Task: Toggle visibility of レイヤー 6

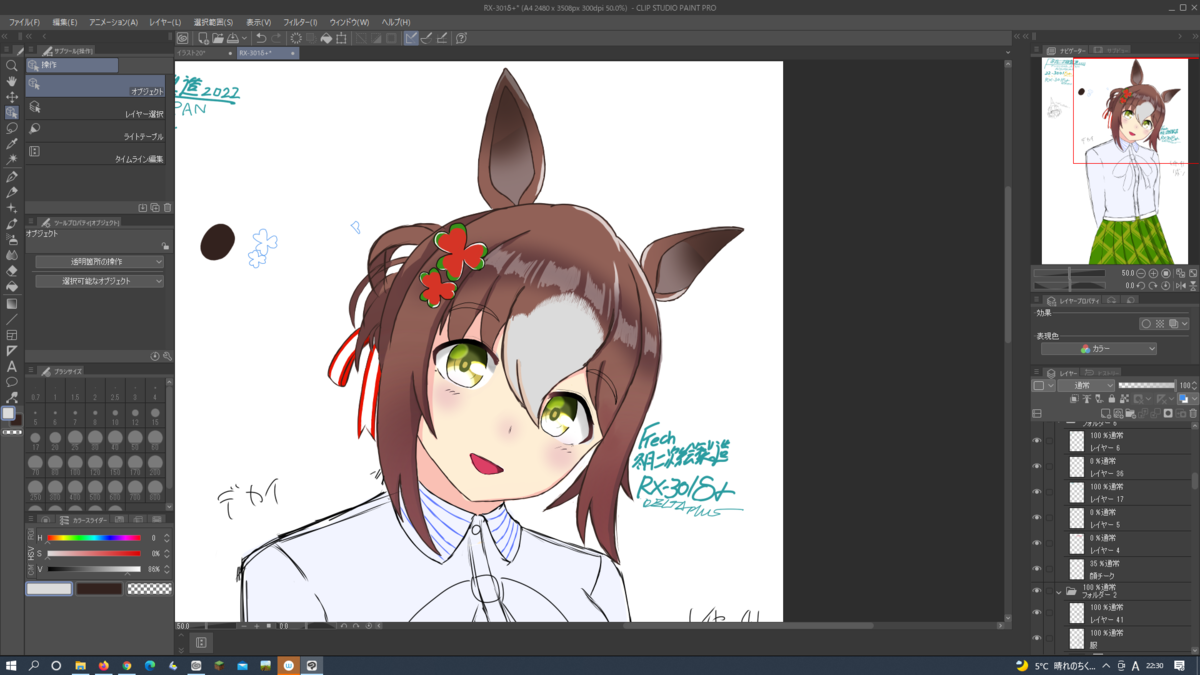Action: coord(1036,441)
